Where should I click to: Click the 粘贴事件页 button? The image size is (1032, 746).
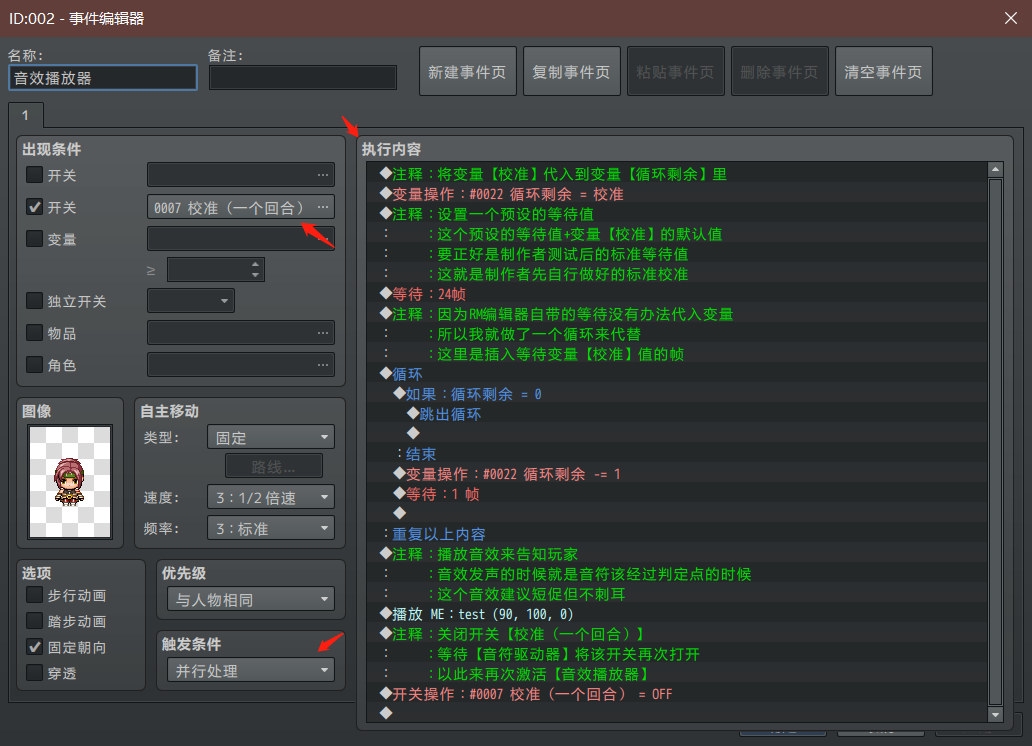click(675, 71)
